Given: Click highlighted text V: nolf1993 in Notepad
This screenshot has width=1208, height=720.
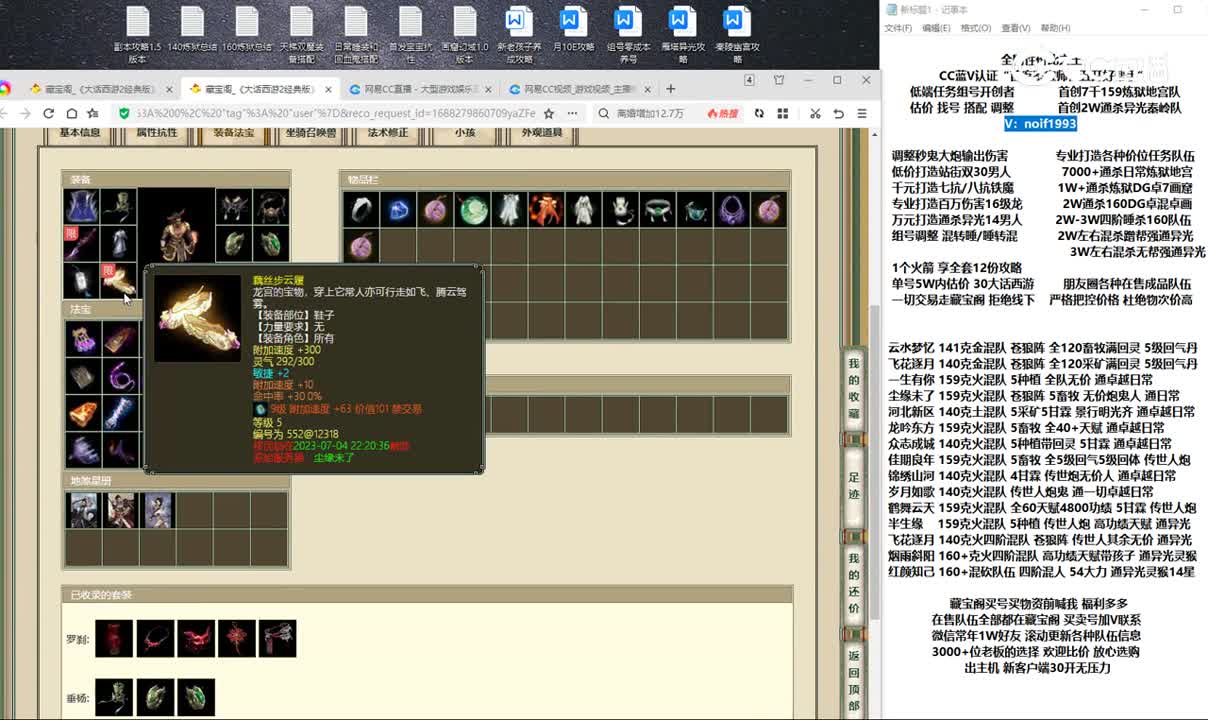Looking at the screenshot, I should coord(1040,123).
